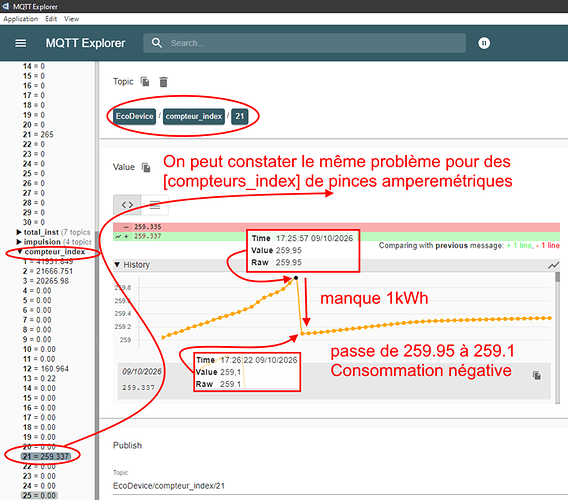Select tree item 14 = 0 at top
The width and height of the screenshot is (568, 500).
(34, 66)
